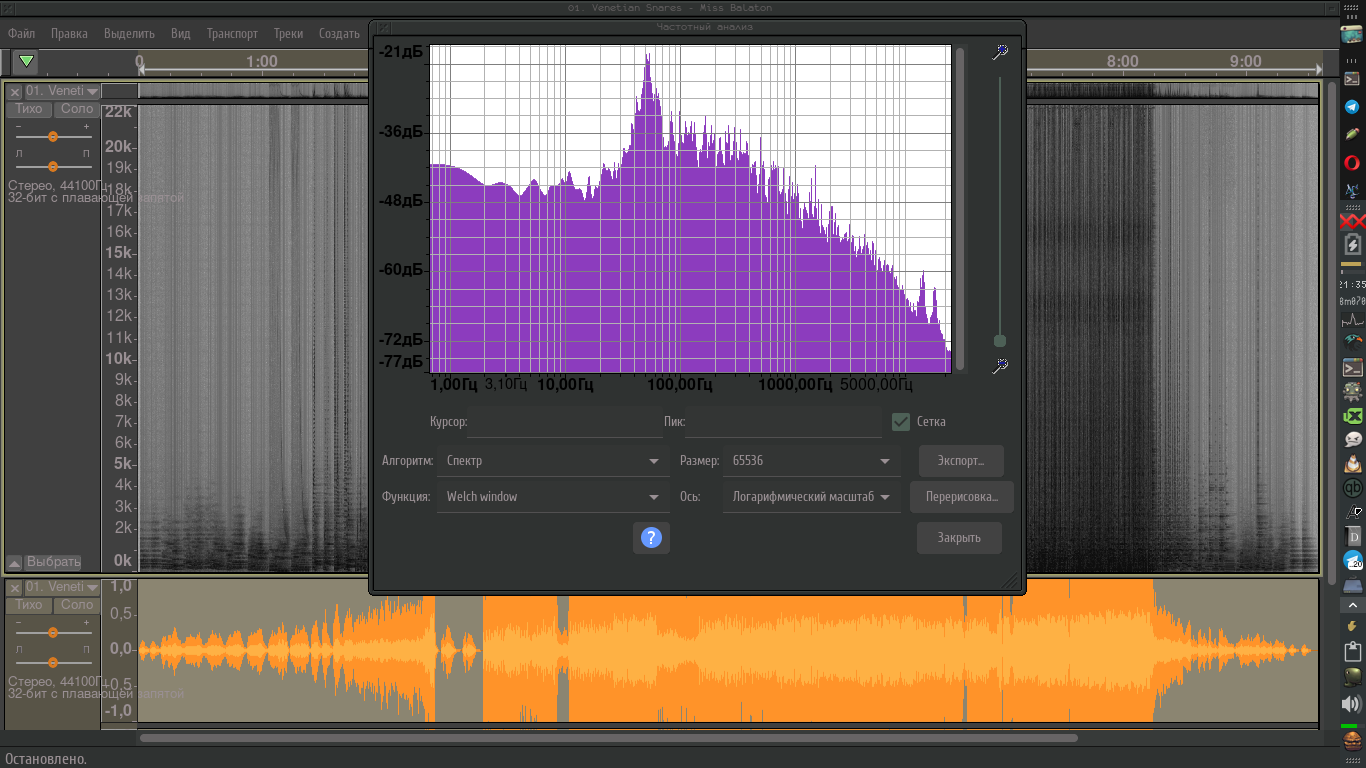Close the waveform track with the X

tap(15, 588)
